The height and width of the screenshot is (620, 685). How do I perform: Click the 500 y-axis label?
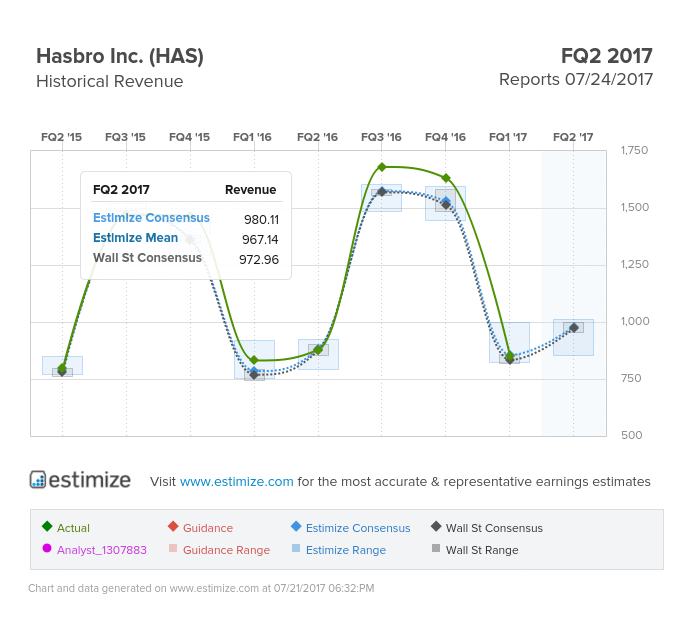(x=632, y=435)
